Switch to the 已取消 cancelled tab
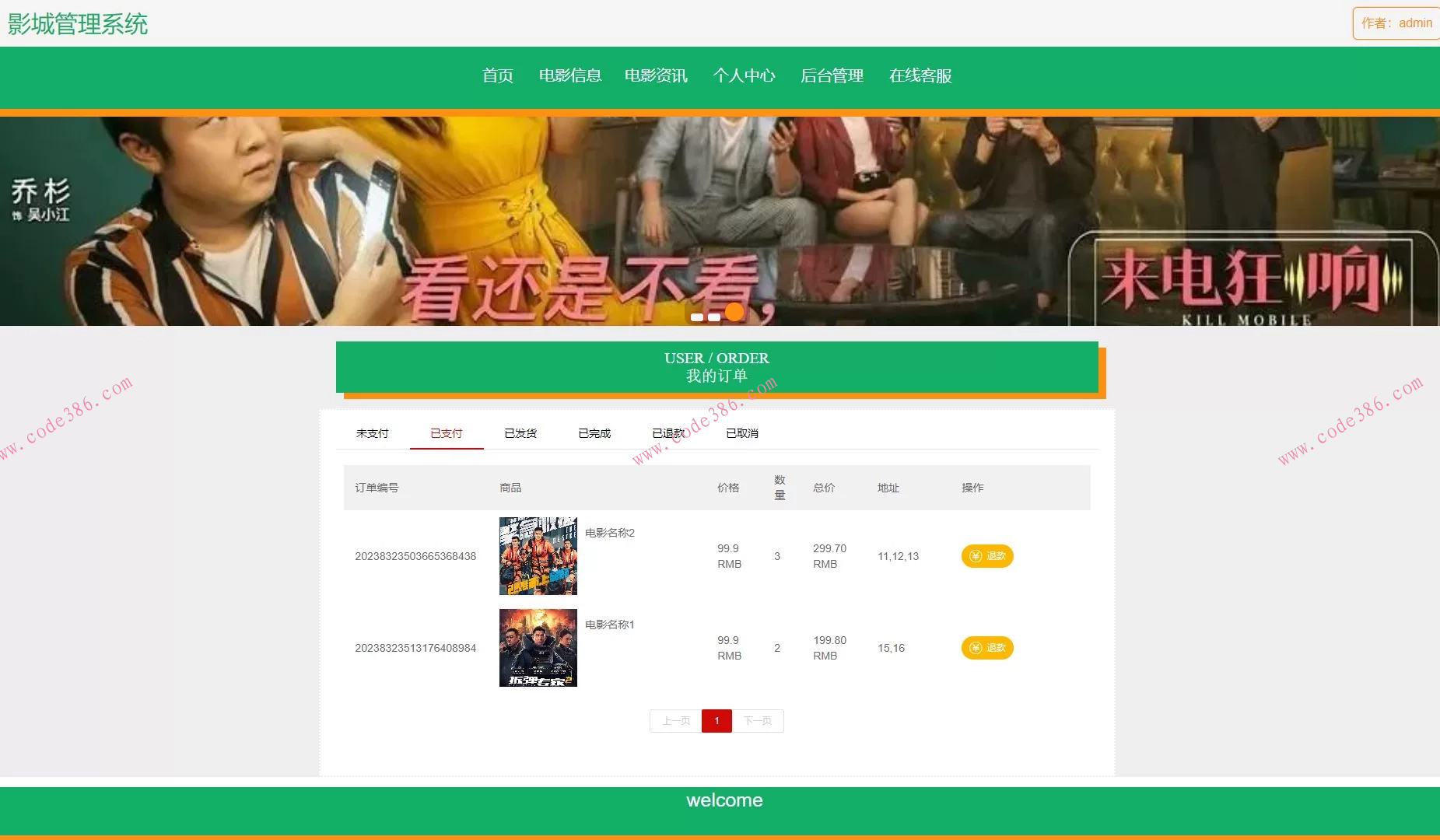Viewport: 1440px width, 840px height. tap(741, 432)
